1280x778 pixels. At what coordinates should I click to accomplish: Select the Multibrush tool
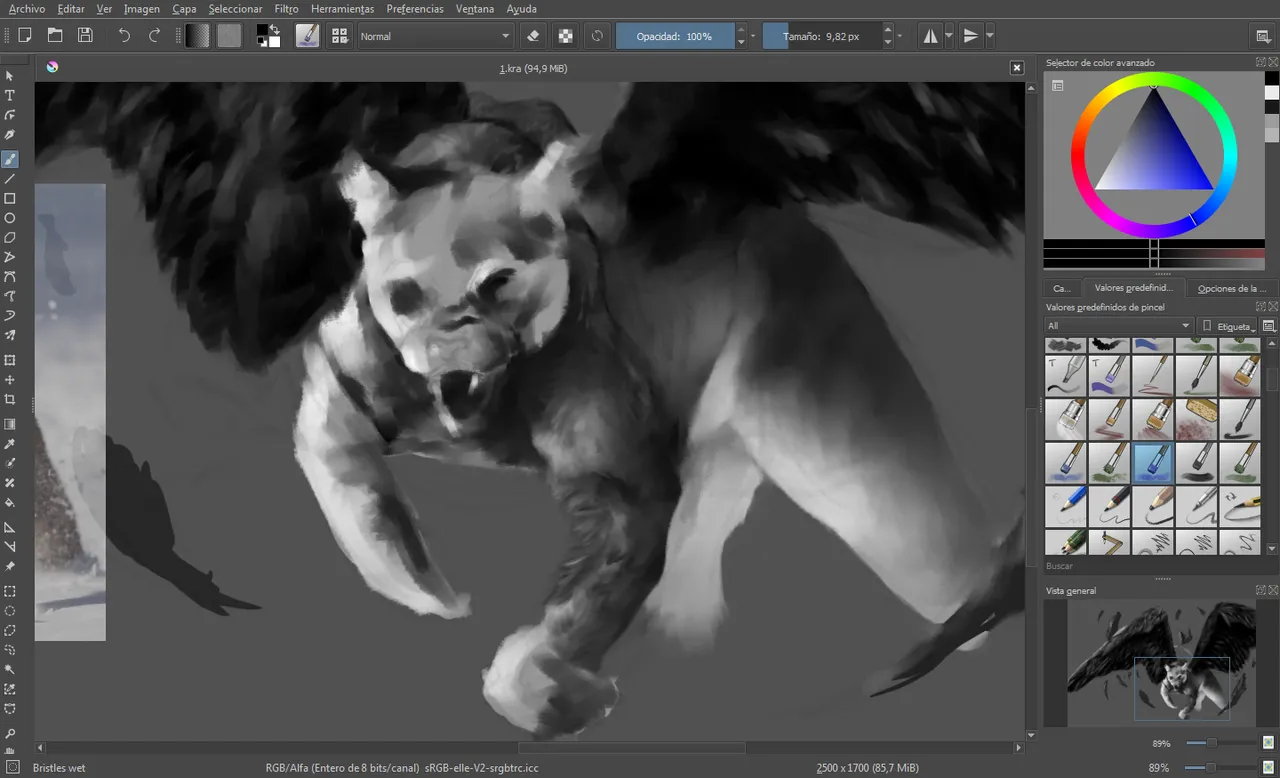point(10,336)
